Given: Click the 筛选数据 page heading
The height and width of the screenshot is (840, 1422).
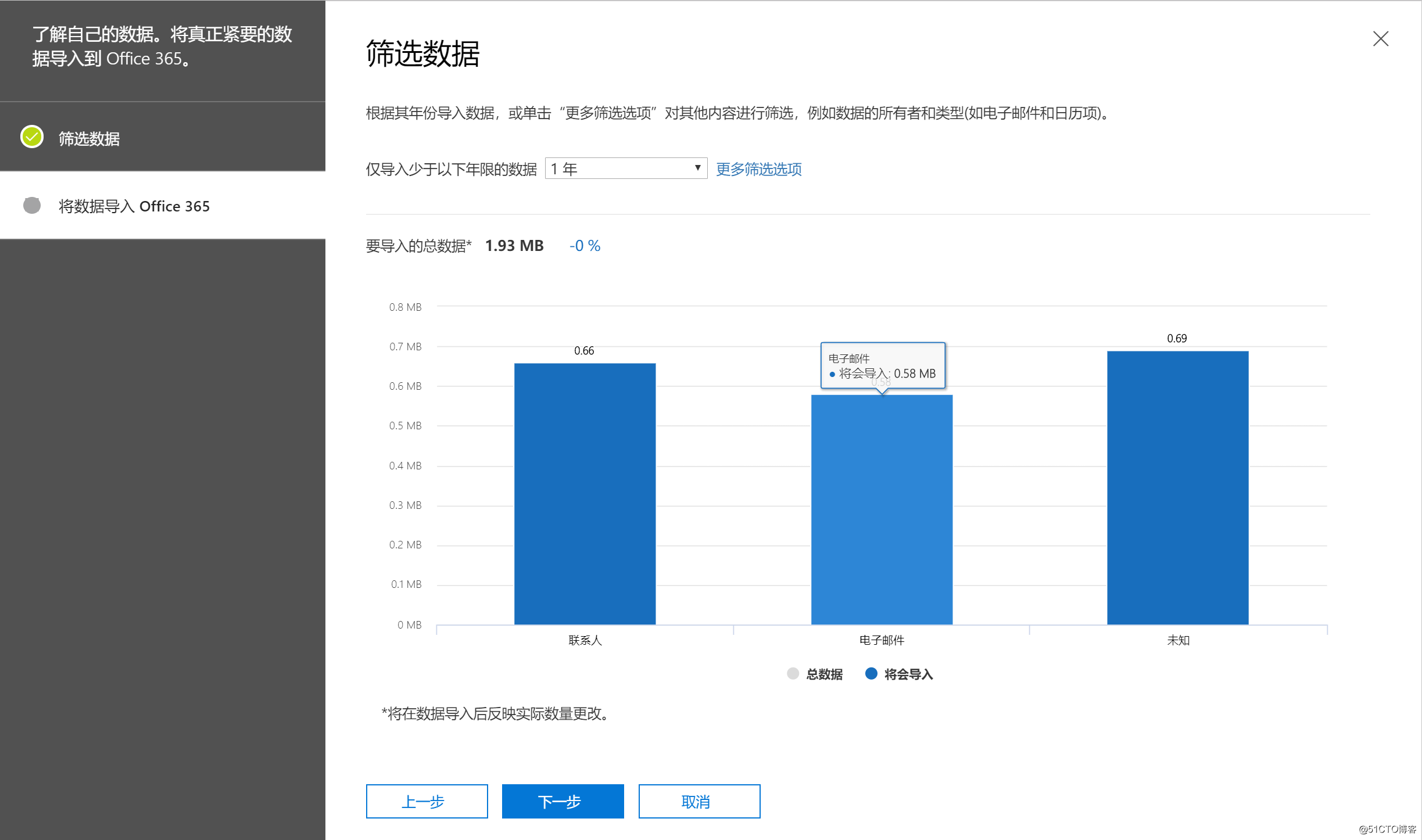Looking at the screenshot, I should pos(423,54).
